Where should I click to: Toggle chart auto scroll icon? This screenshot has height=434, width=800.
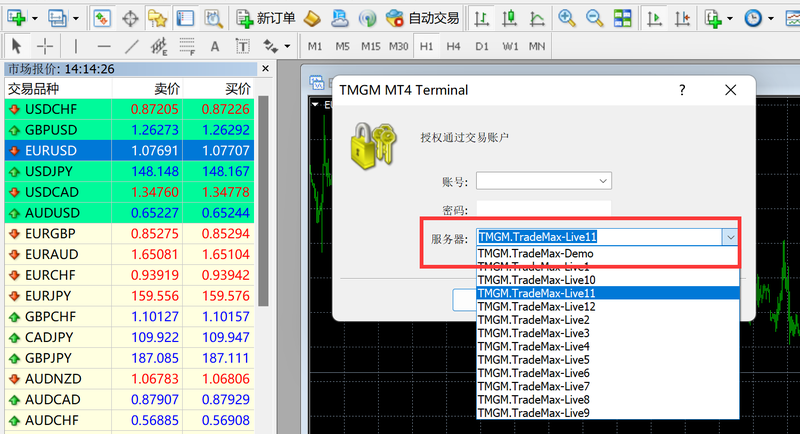click(x=654, y=19)
